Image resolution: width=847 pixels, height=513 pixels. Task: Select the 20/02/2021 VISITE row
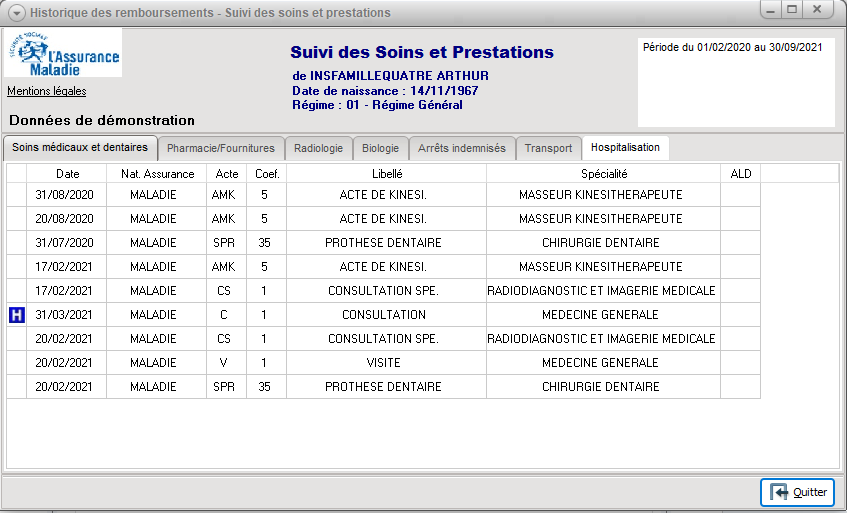click(386, 363)
